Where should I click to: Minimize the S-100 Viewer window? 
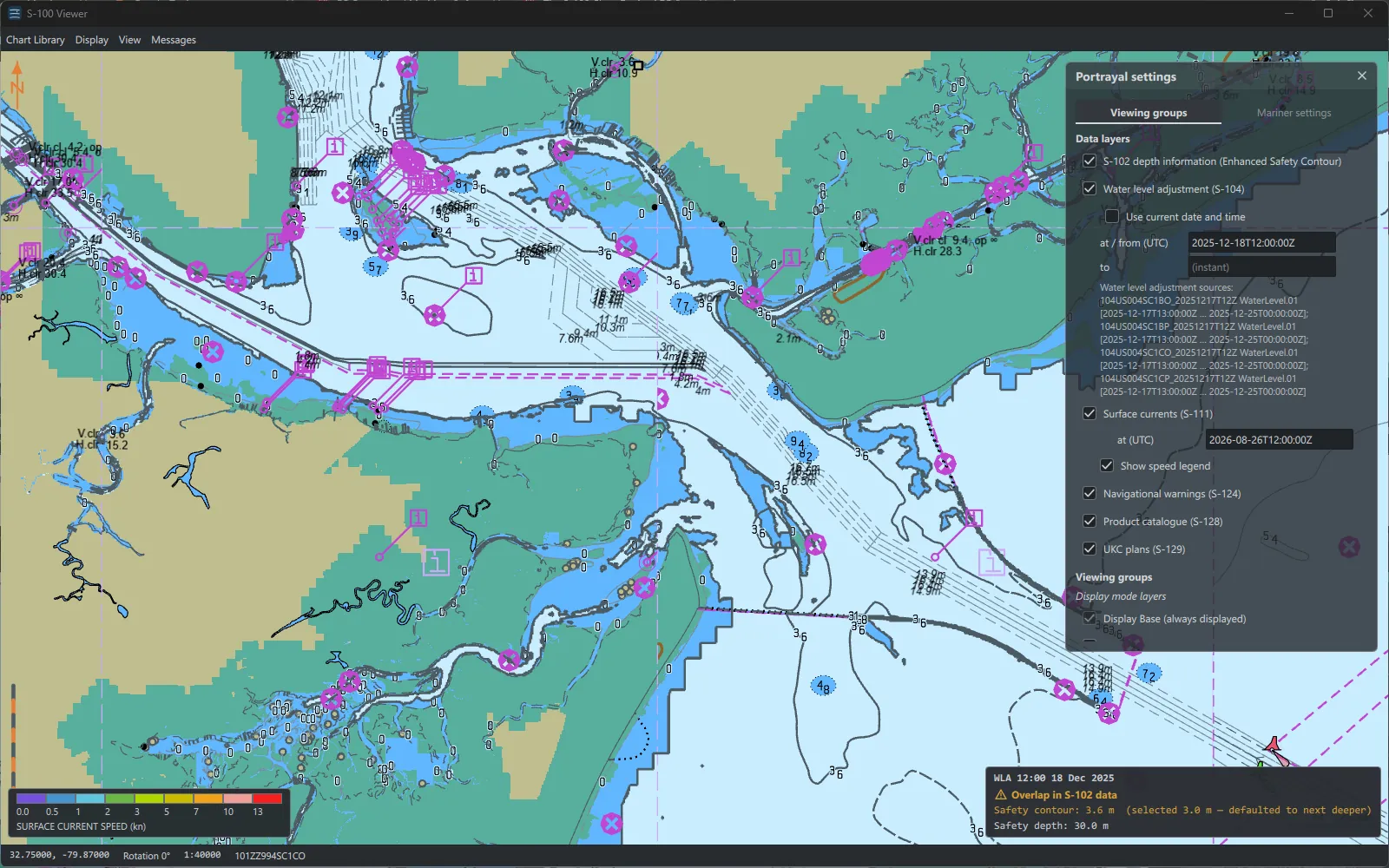click(1289, 13)
